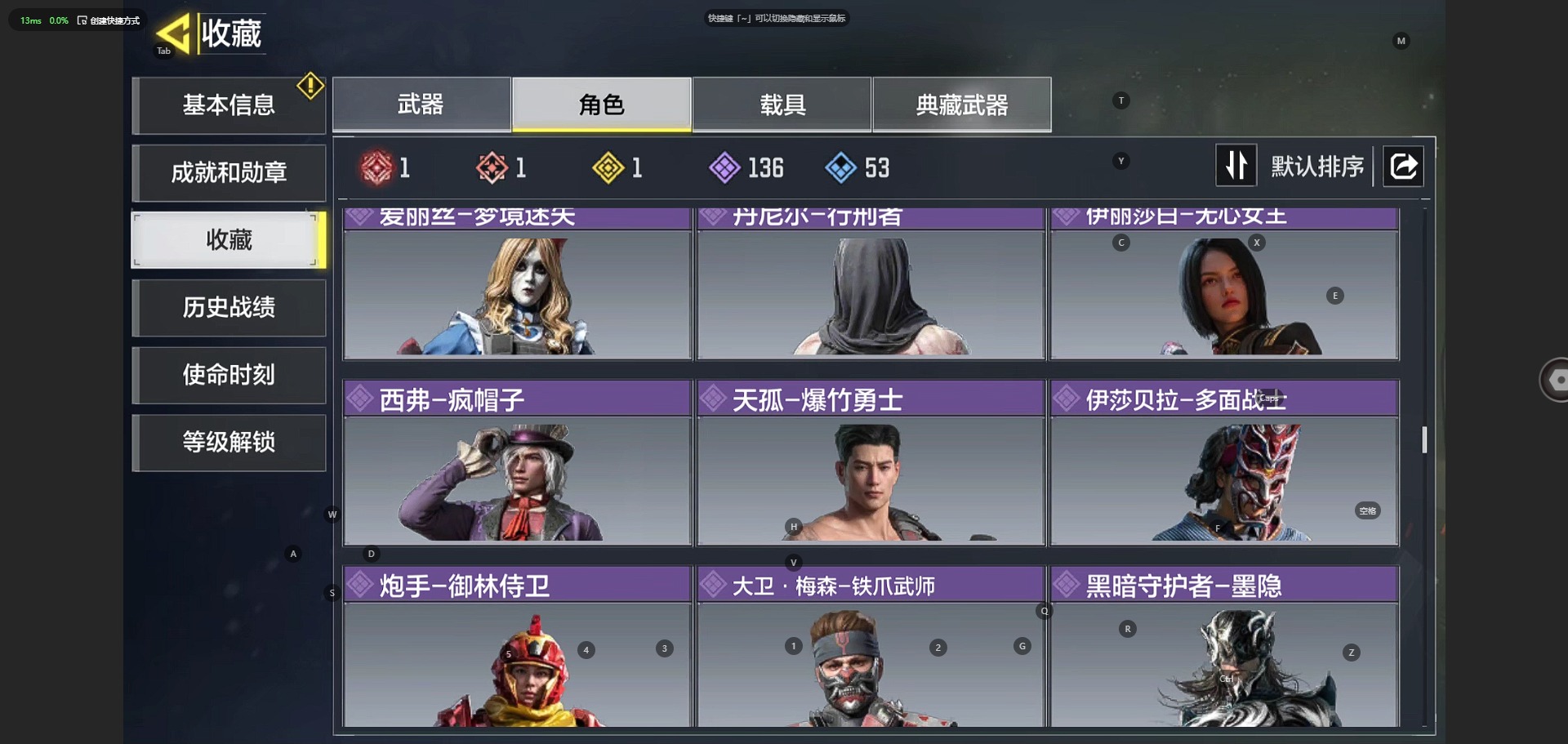Image resolution: width=1568 pixels, height=744 pixels.
Task: Switch to the 武器 tab
Action: [421, 105]
